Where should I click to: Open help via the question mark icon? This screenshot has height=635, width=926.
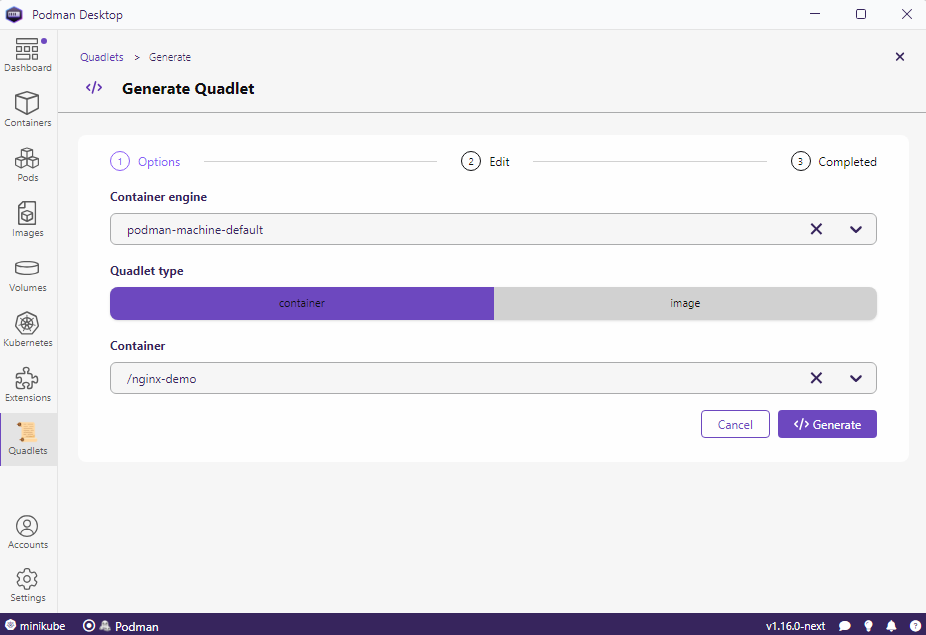(x=914, y=625)
